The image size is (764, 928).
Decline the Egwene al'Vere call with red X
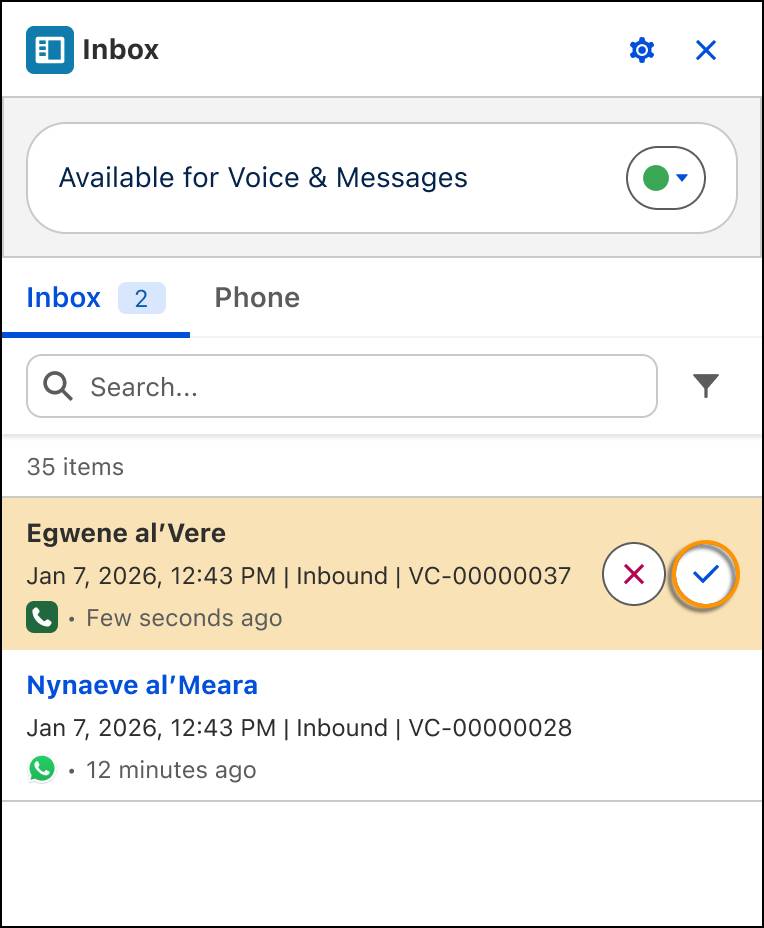634,573
